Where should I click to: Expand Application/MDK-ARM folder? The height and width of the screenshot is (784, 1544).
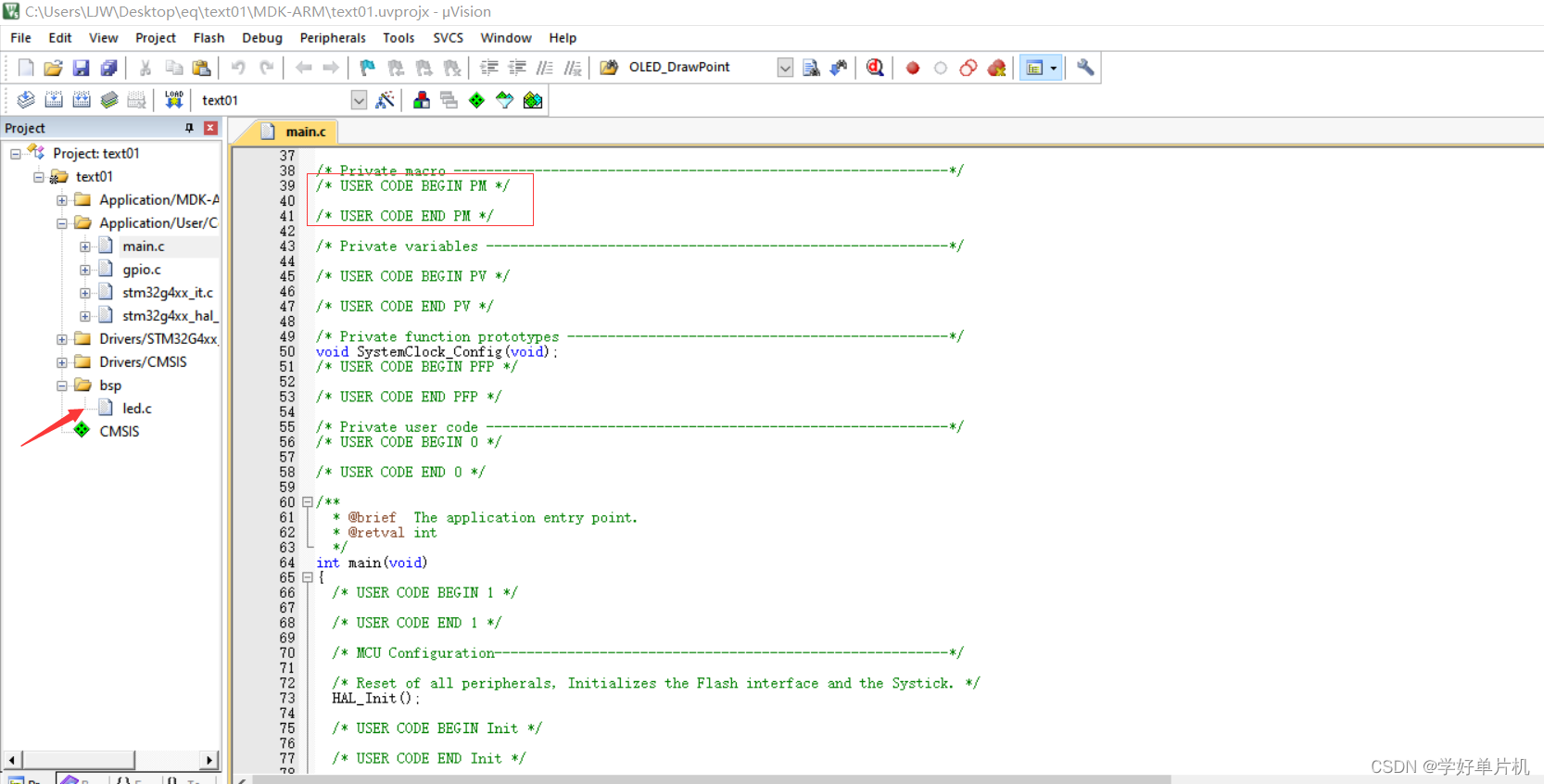click(x=62, y=200)
